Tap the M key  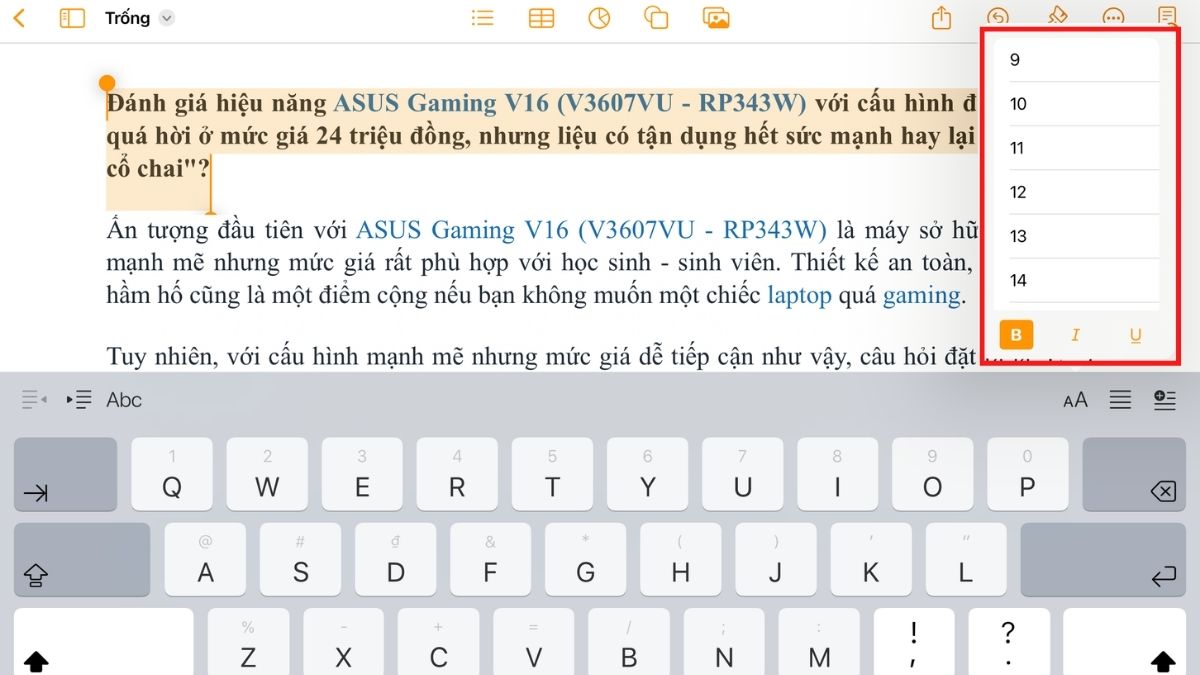(819, 642)
